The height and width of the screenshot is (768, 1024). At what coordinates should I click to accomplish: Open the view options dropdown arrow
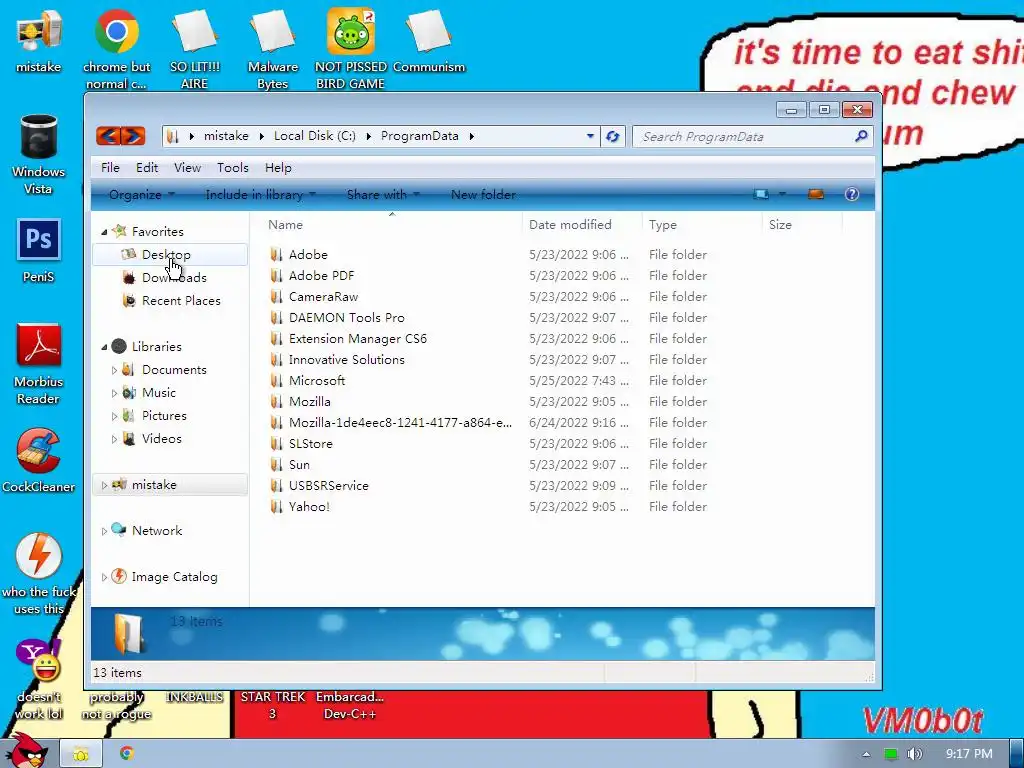pyautogui.click(x=782, y=194)
